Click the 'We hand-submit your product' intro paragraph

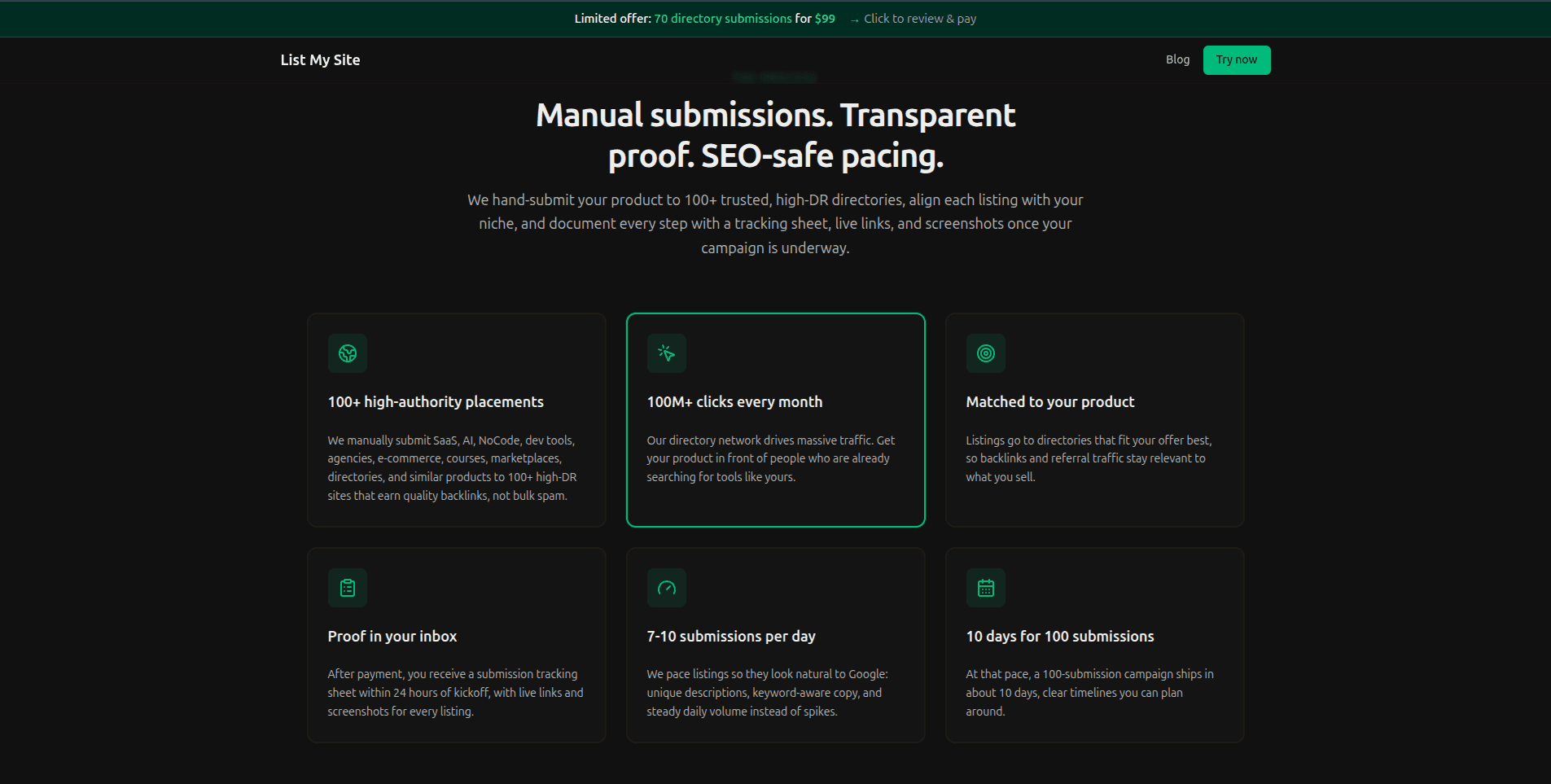[x=775, y=224]
